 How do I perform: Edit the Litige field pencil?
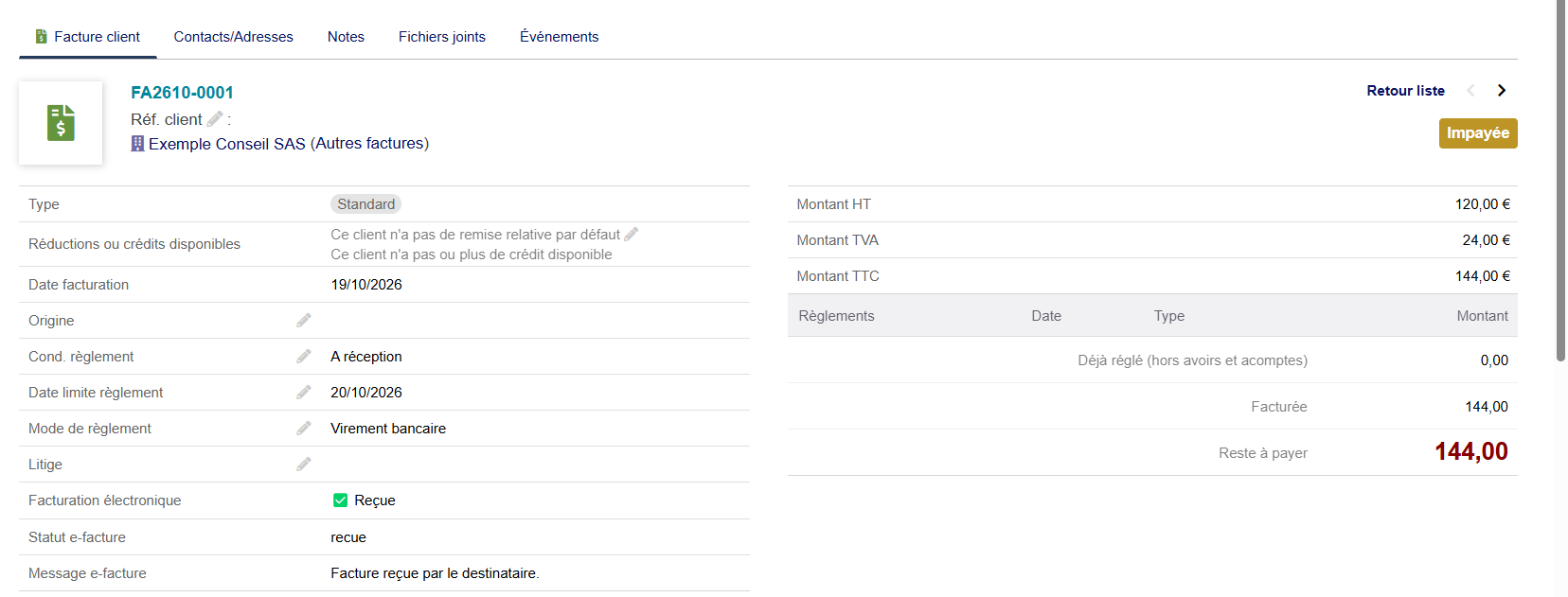pyautogui.click(x=304, y=465)
